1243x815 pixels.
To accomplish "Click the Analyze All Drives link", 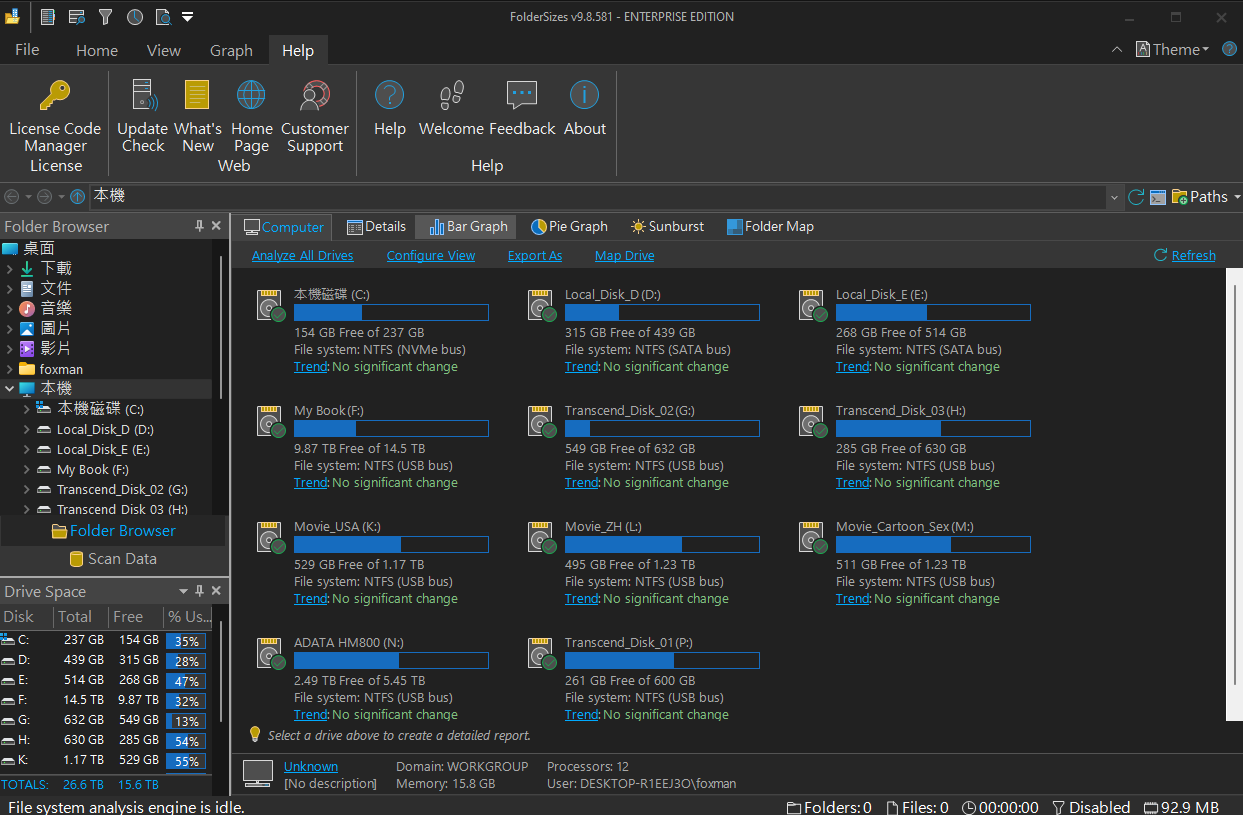I will click(x=303, y=256).
